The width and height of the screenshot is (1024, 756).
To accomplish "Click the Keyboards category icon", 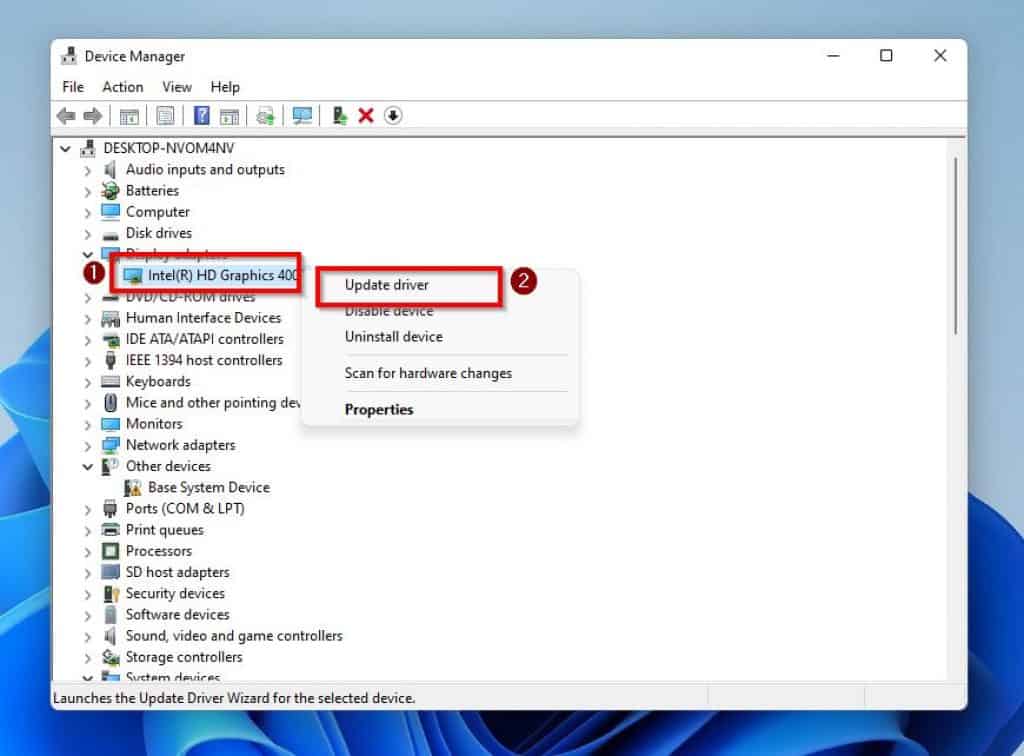I will 110,381.
